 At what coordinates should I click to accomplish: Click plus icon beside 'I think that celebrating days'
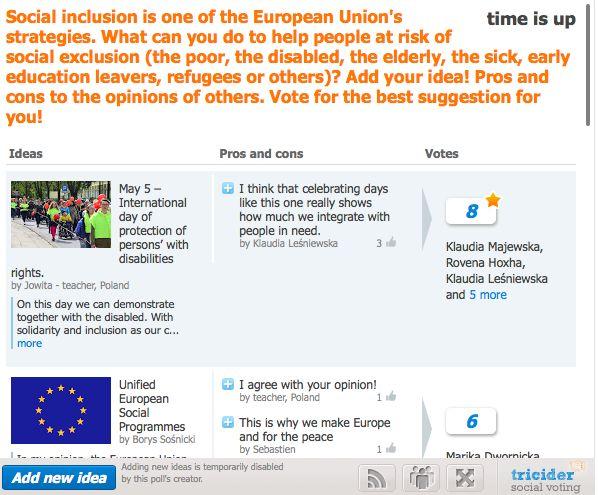(x=228, y=188)
